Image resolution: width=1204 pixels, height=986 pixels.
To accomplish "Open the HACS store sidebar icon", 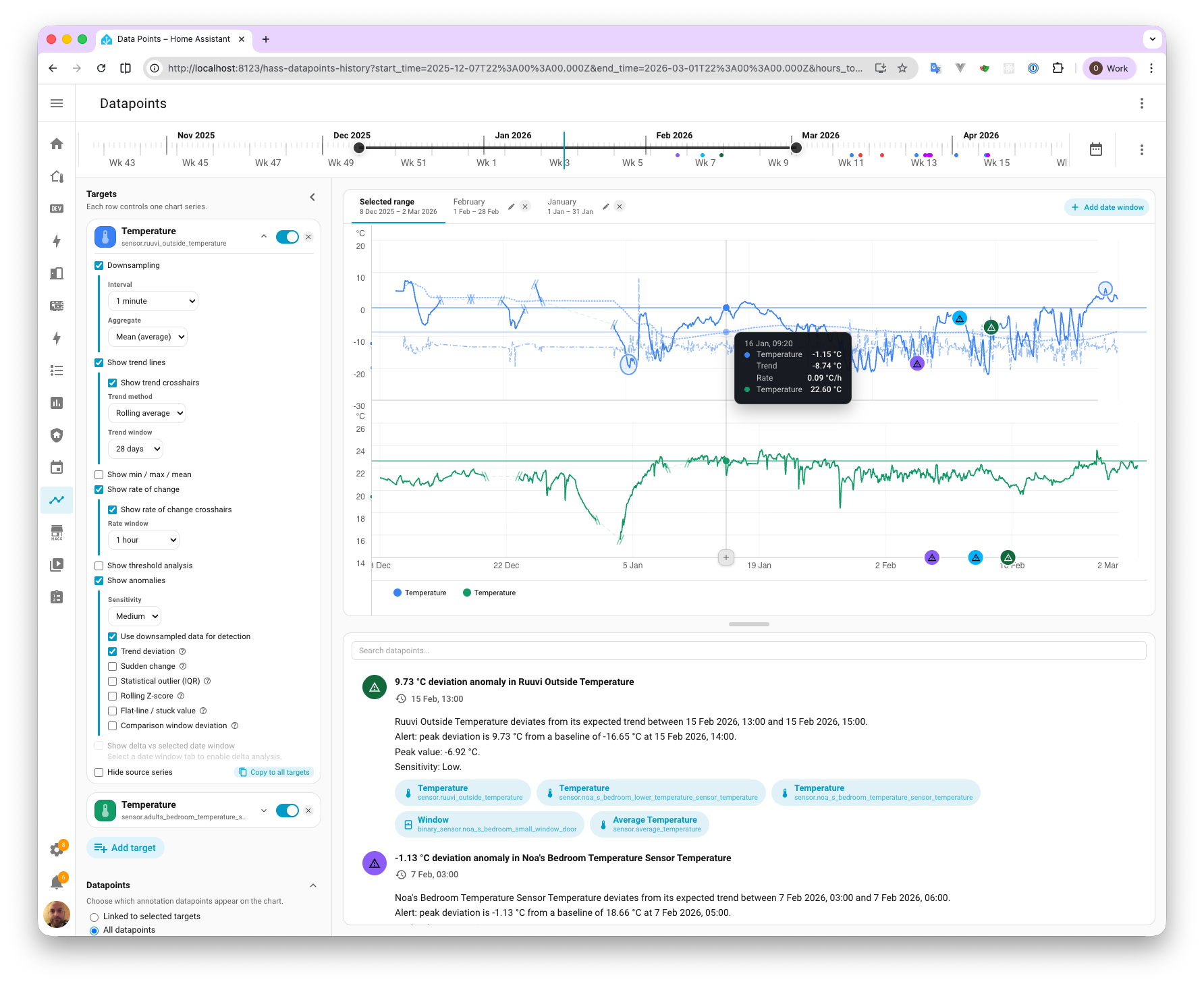I will point(57,532).
